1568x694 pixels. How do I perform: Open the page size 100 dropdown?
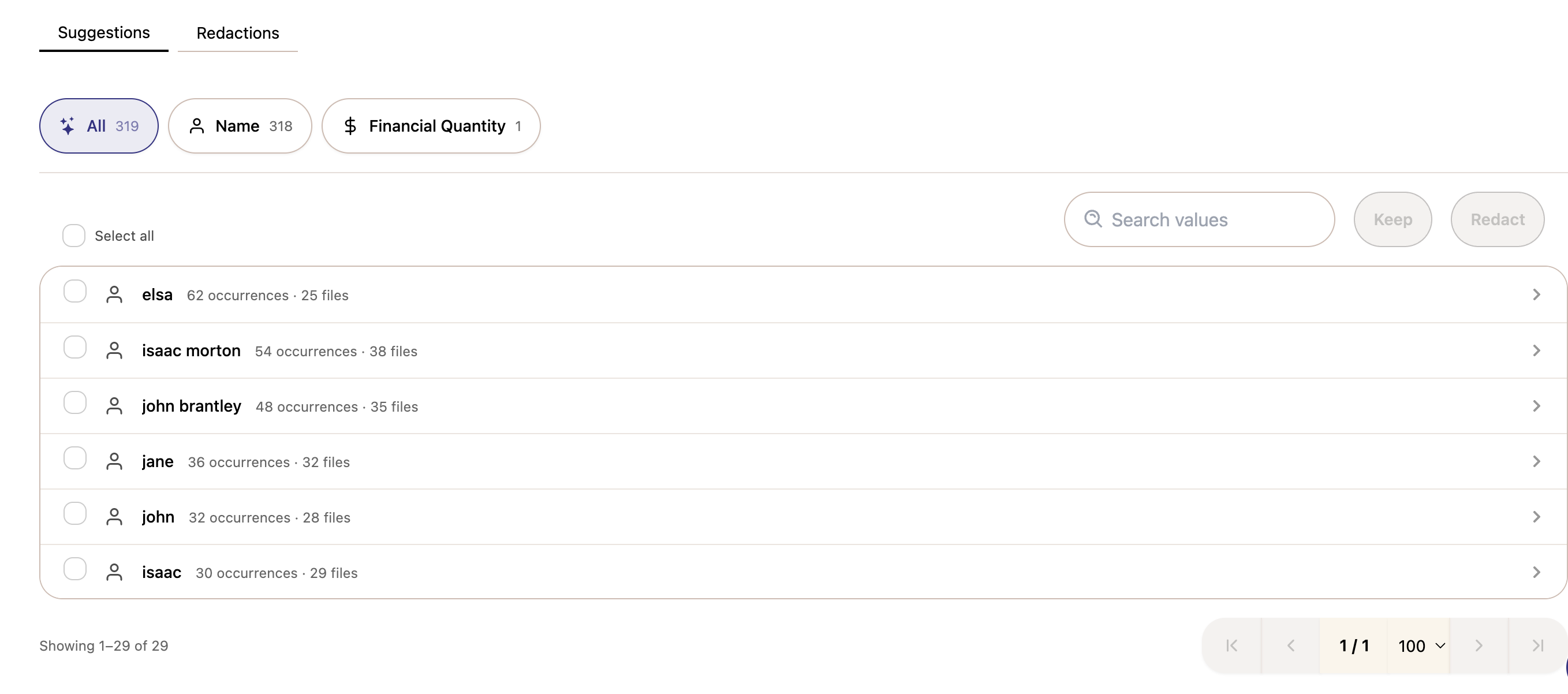point(1421,646)
